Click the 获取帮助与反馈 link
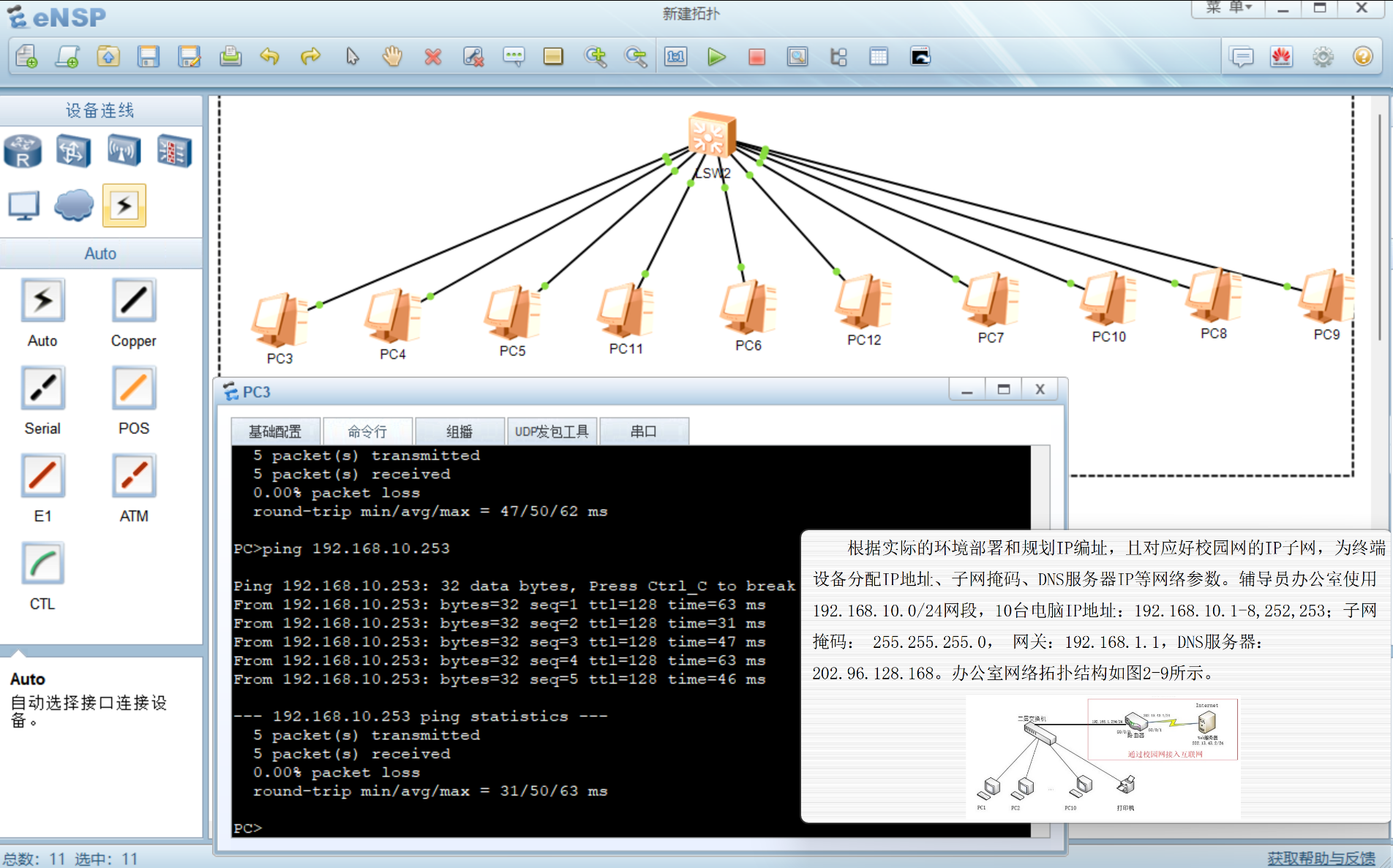 [x=1321, y=858]
